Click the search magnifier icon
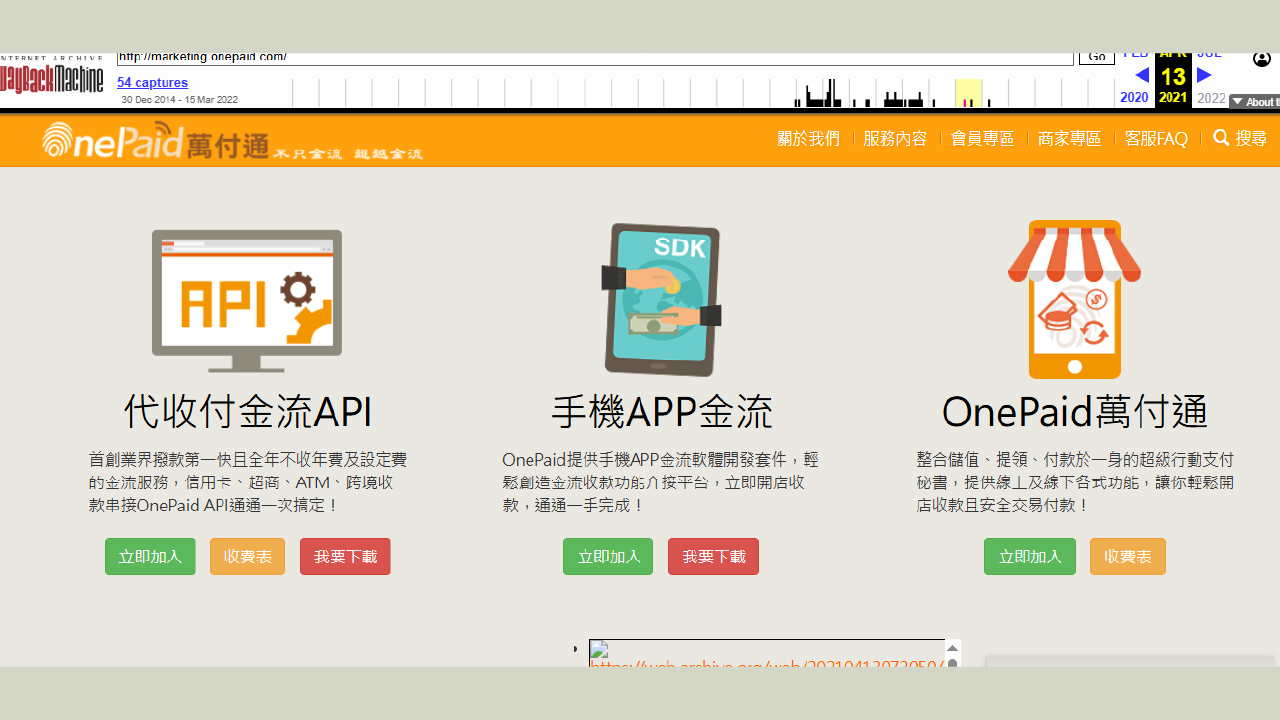This screenshot has width=1280, height=720. click(1221, 138)
